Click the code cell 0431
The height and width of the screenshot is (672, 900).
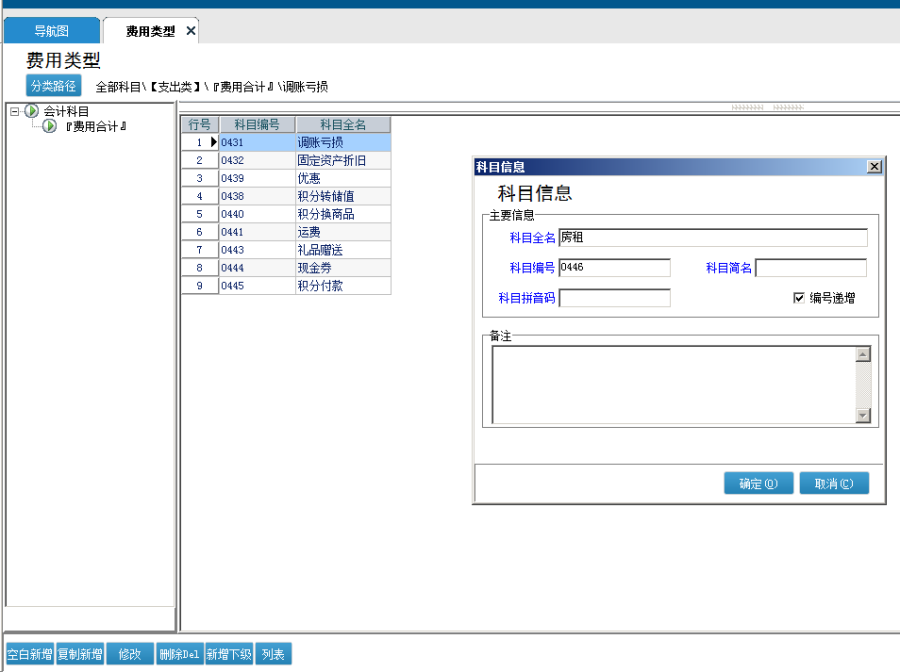pos(257,142)
